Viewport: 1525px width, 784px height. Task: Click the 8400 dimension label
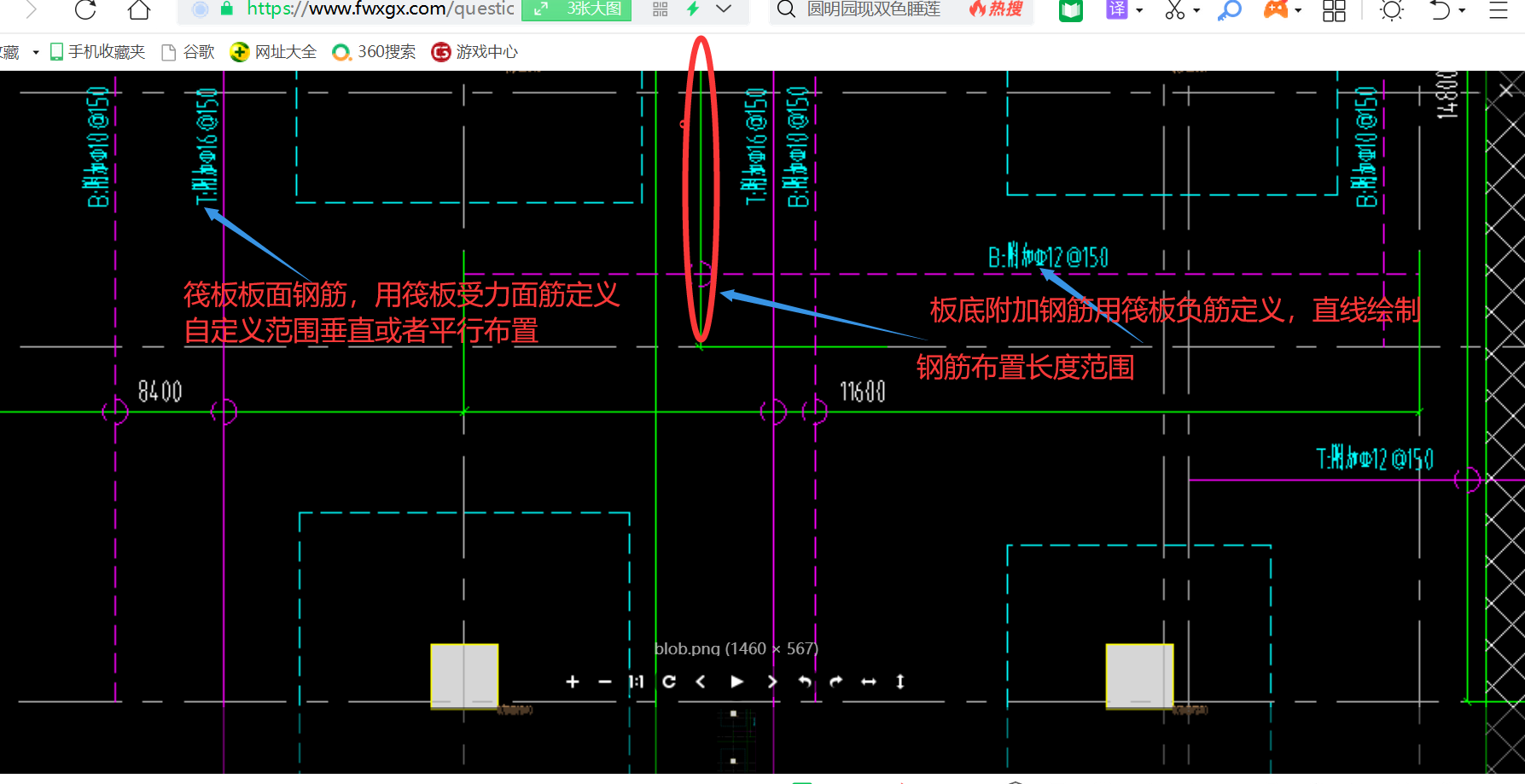coord(160,392)
